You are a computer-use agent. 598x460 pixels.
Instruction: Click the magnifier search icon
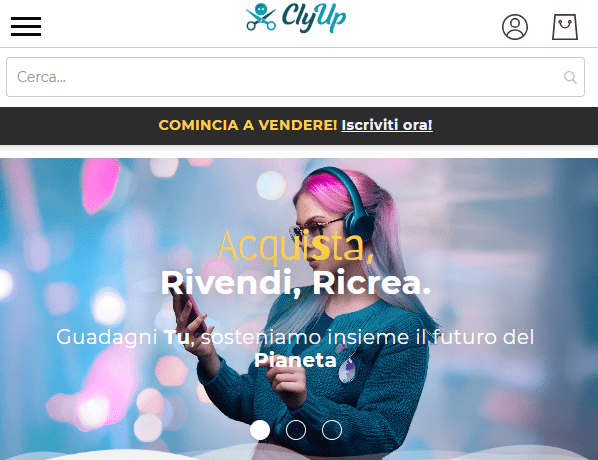(570, 77)
